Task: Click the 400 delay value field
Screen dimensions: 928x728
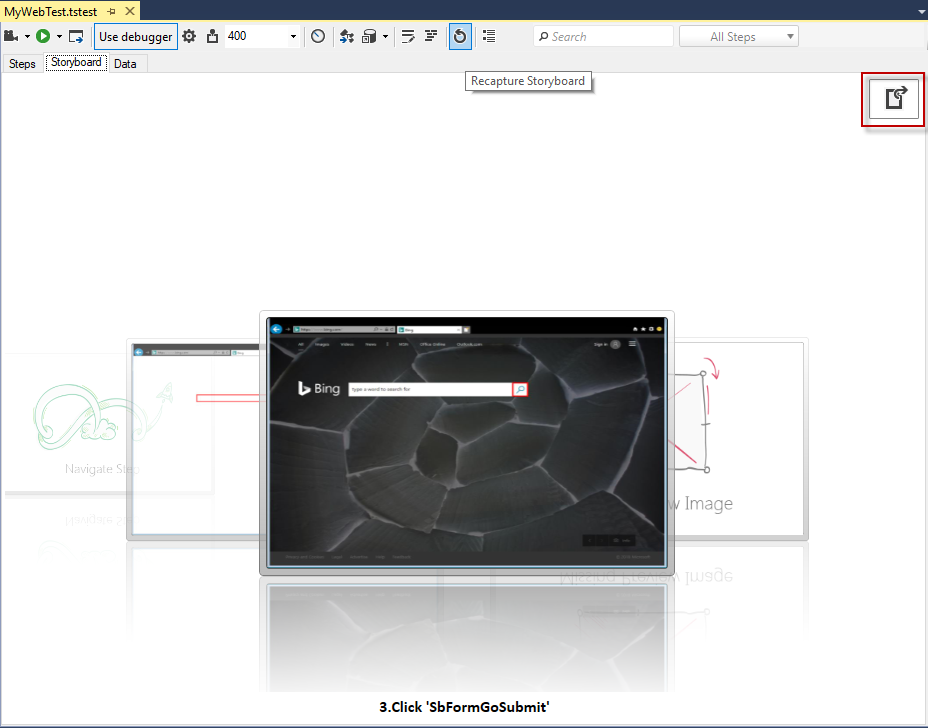Action: point(256,37)
